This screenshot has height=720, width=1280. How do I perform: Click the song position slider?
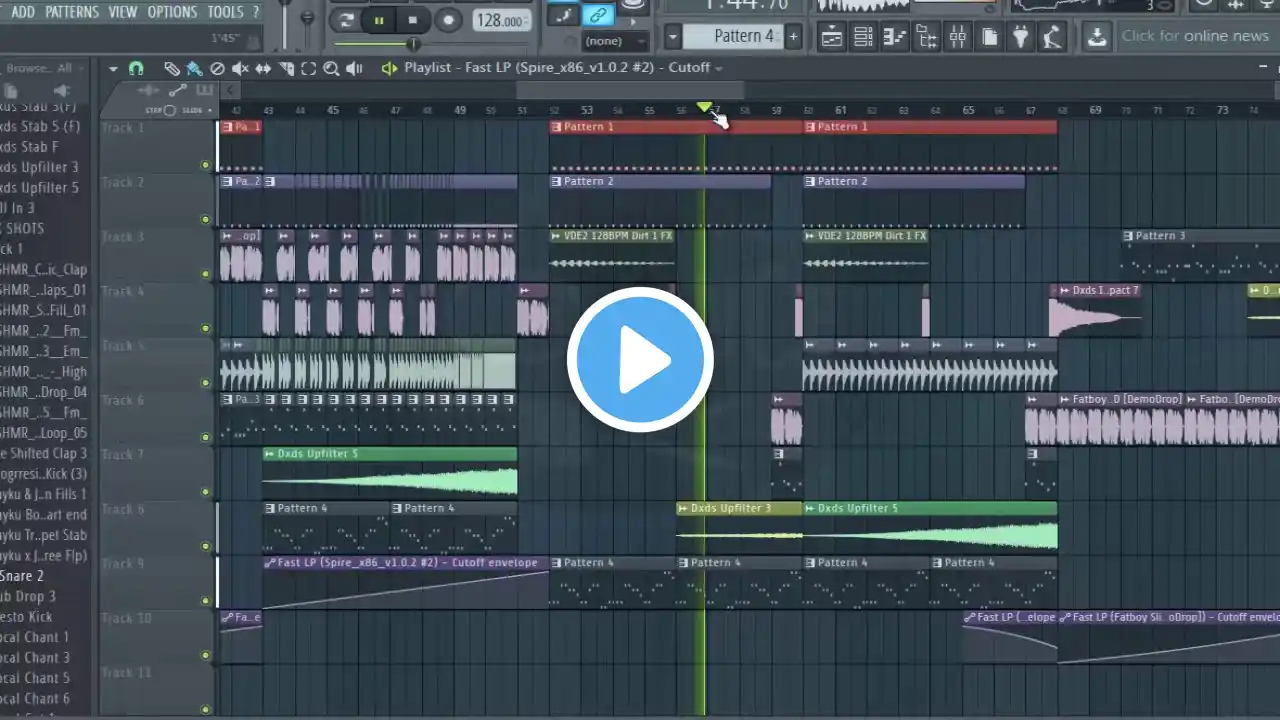point(377,45)
